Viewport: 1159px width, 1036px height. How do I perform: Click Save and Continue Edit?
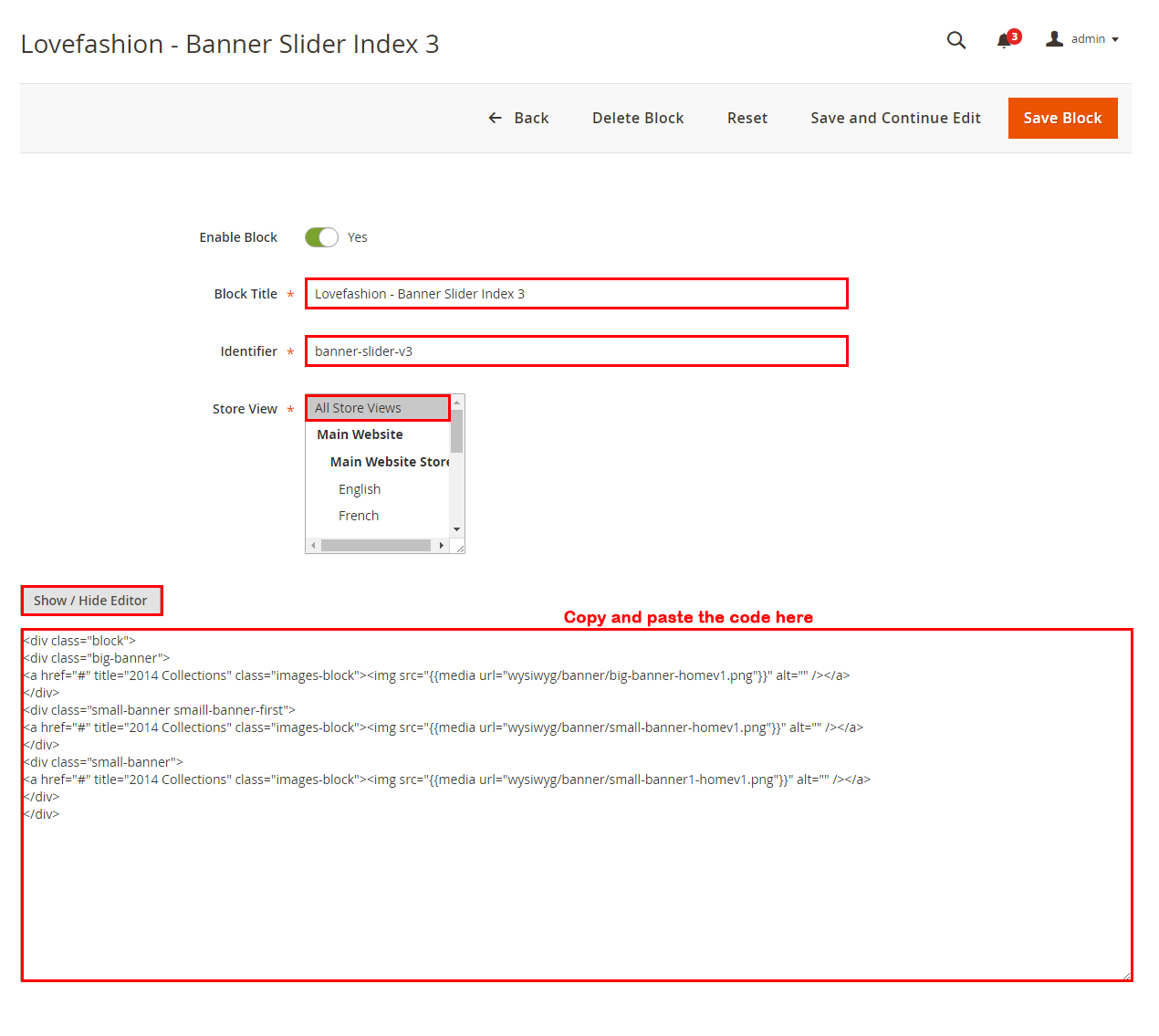tap(895, 118)
